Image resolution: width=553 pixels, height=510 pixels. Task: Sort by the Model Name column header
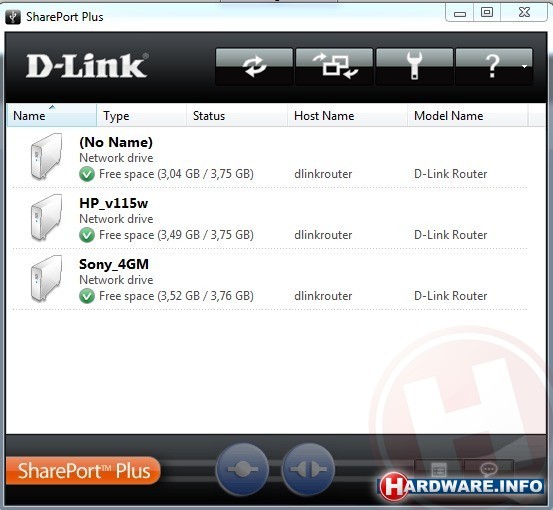[x=467, y=115]
